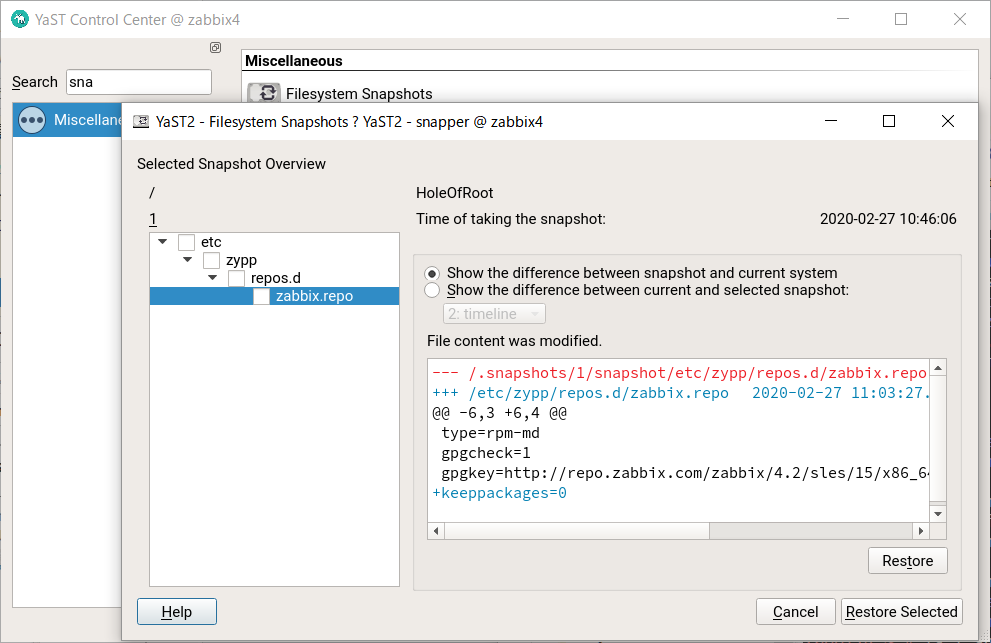Viewport: 991px width, 643px height.
Task: Click the Restore Selected button
Action: (902, 611)
